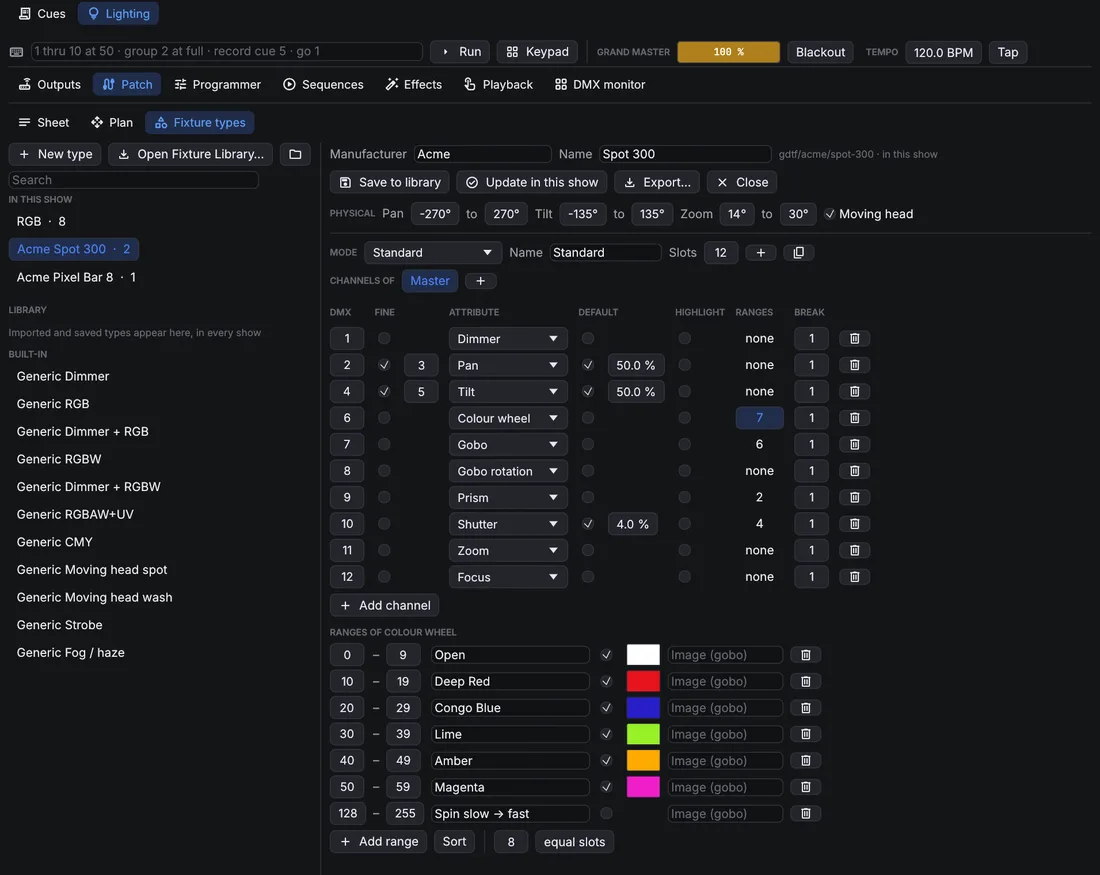
Task: Switch to the DMX monitor tab
Action: tap(600, 84)
